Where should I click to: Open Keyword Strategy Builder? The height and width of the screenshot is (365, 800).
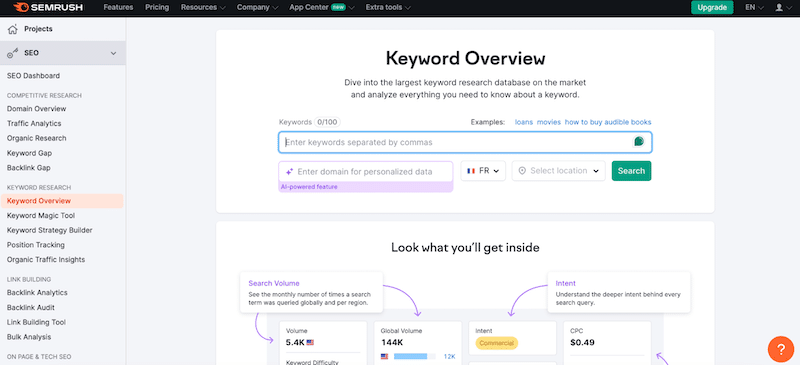click(49, 230)
